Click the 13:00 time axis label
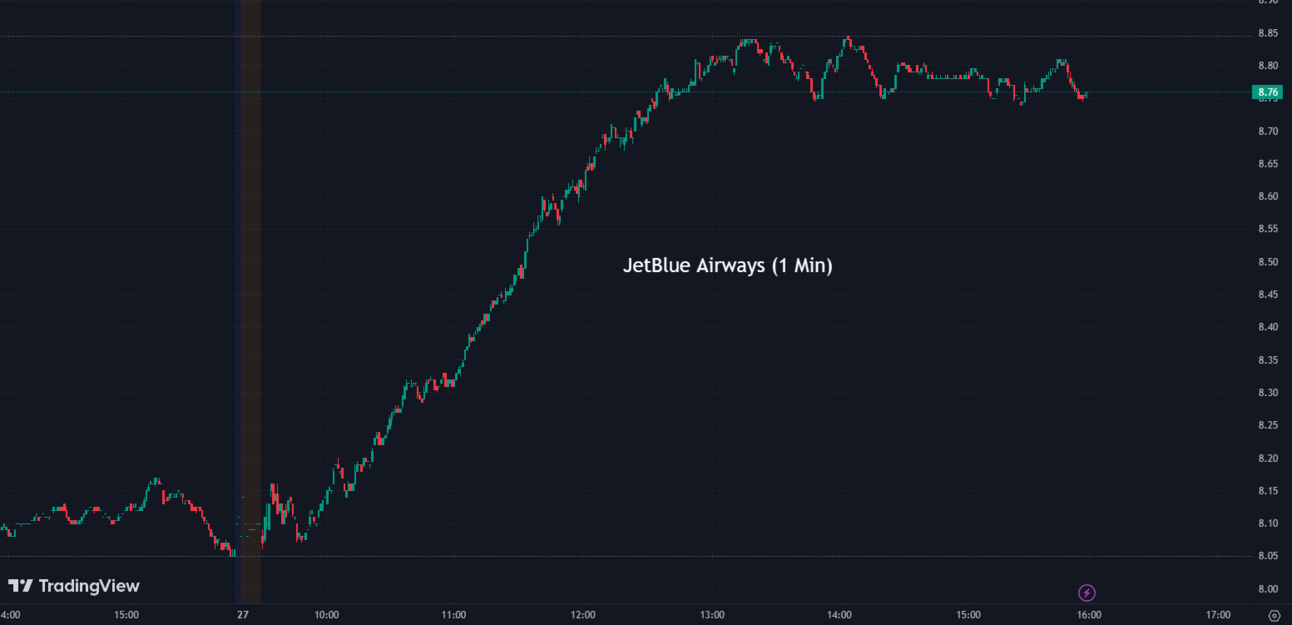The height and width of the screenshot is (625, 1292). [711, 615]
